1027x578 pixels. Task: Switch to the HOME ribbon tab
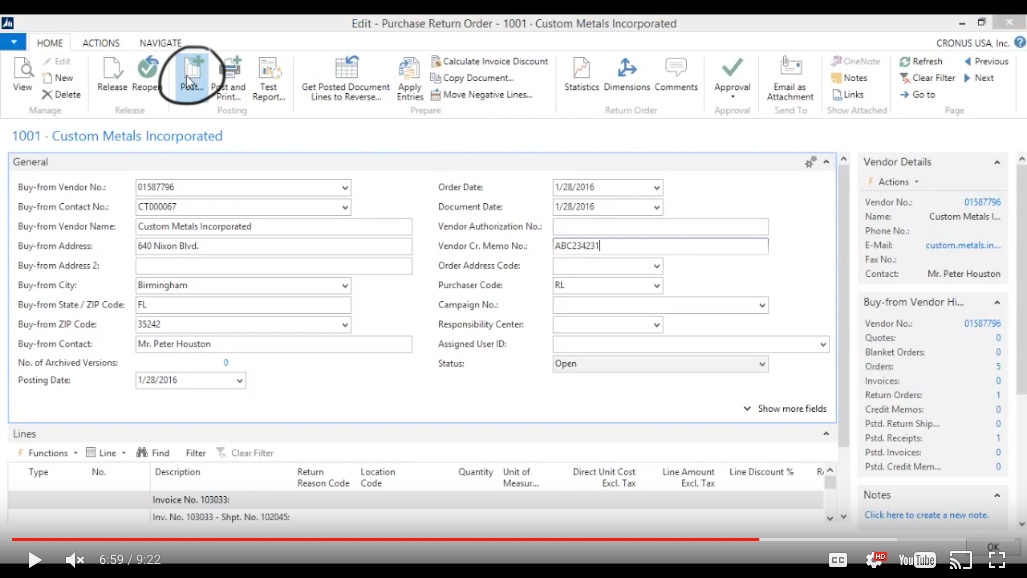(50, 43)
